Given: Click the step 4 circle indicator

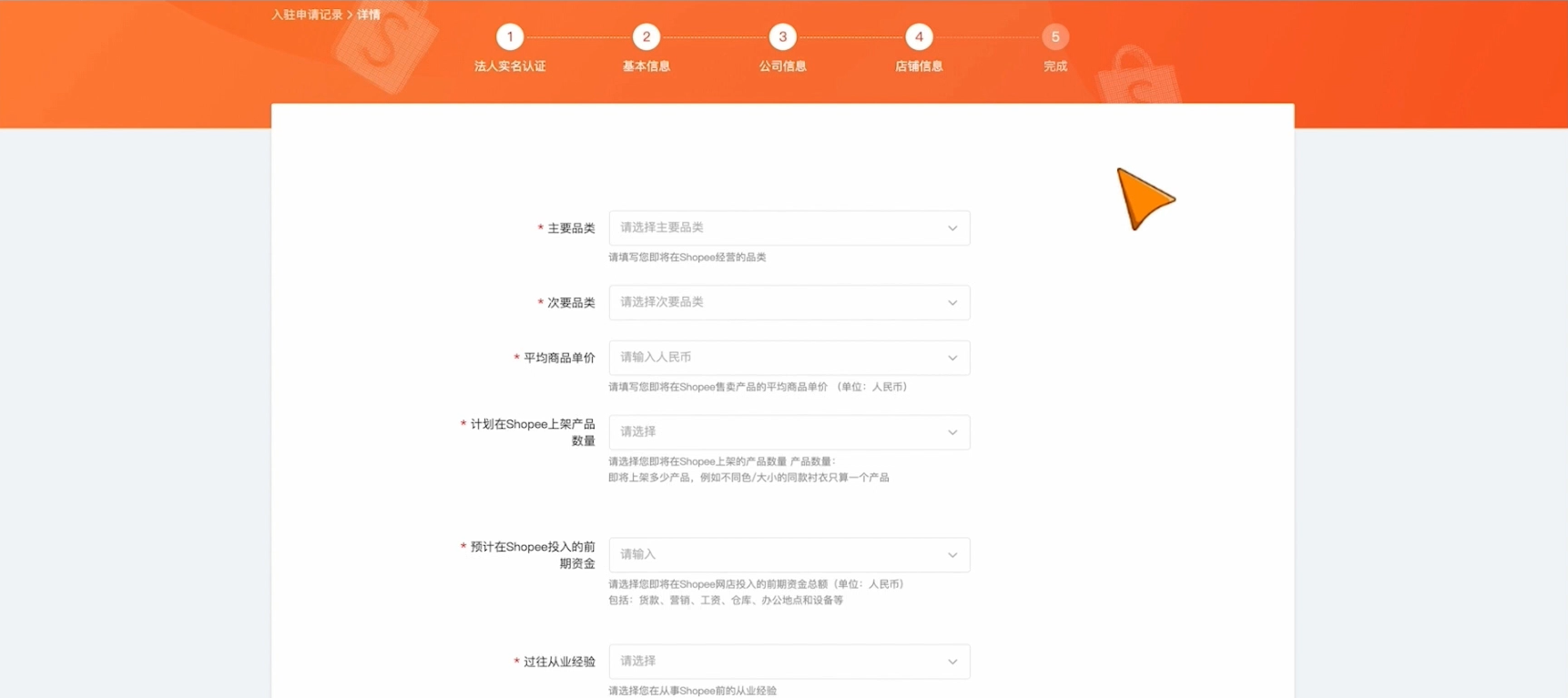Looking at the screenshot, I should coord(919,37).
